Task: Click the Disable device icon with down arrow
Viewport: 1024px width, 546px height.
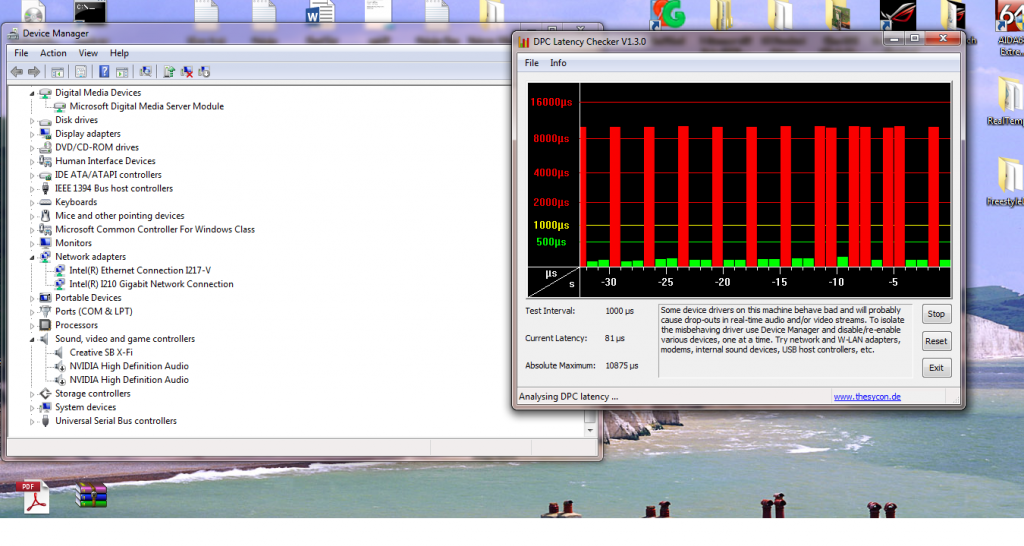Action: (204, 72)
